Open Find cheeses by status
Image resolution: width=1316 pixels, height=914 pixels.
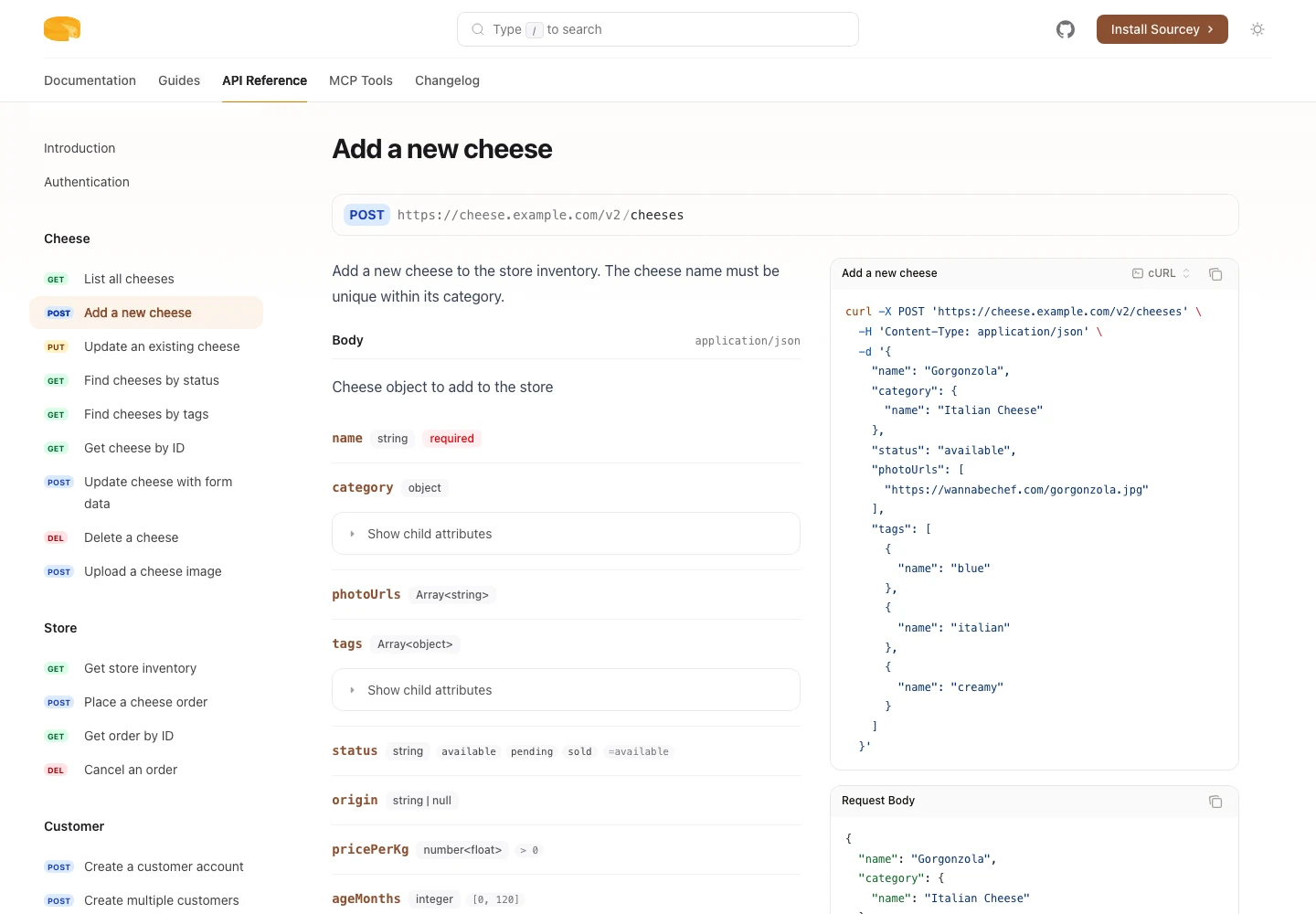click(146, 380)
